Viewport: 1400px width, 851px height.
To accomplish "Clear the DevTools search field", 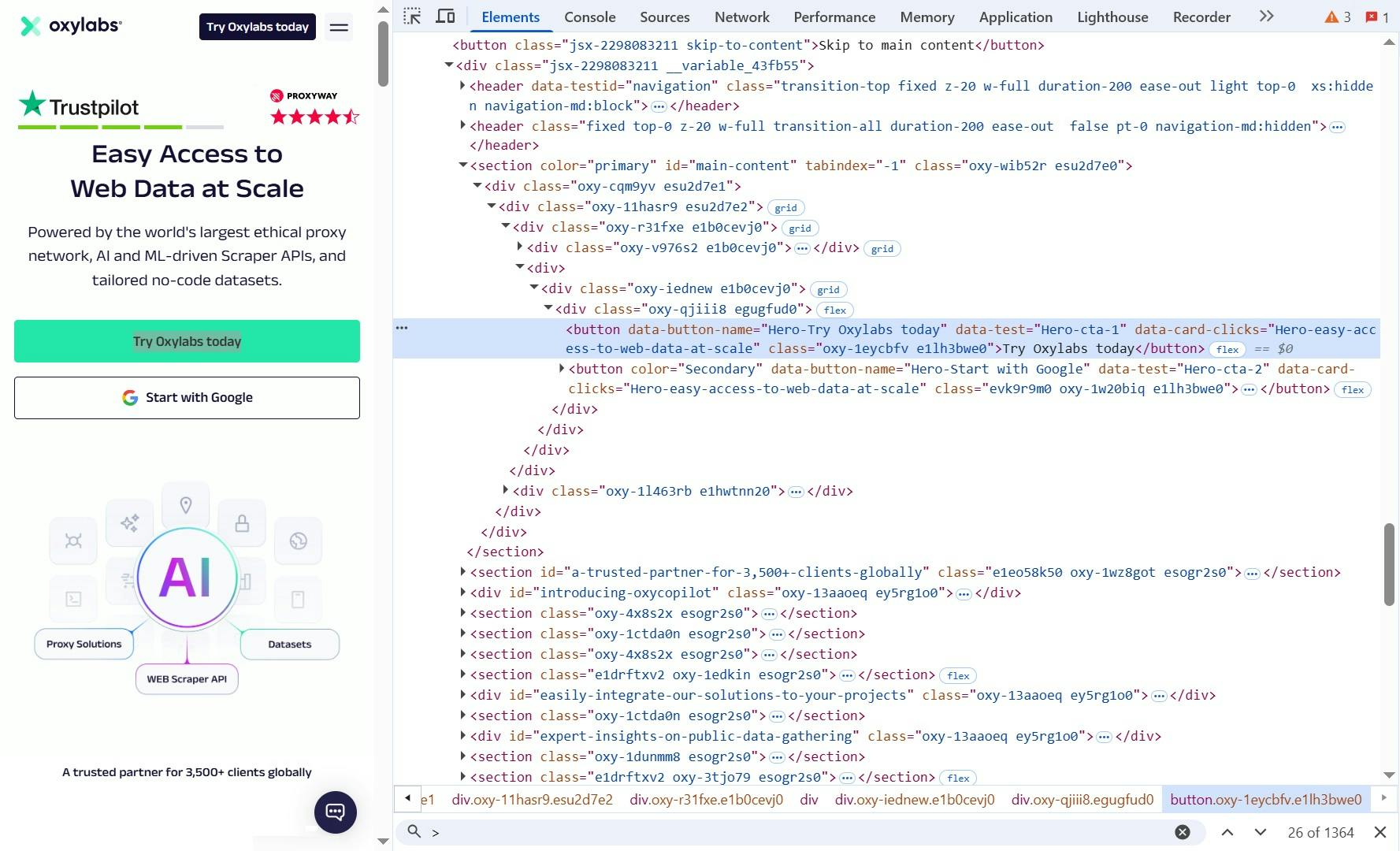I will 1182,832.
